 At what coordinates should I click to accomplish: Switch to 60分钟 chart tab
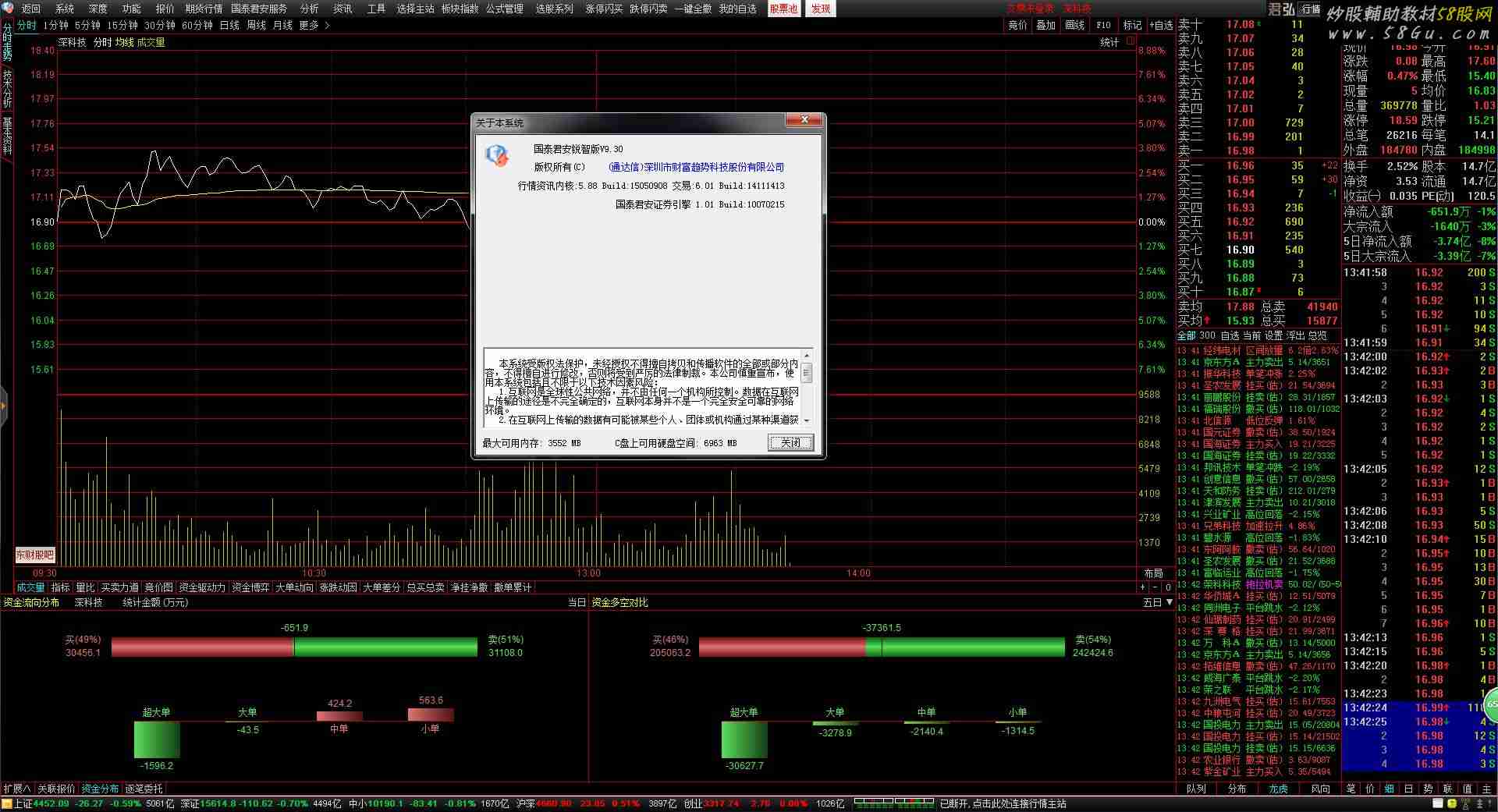(x=197, y=26)
